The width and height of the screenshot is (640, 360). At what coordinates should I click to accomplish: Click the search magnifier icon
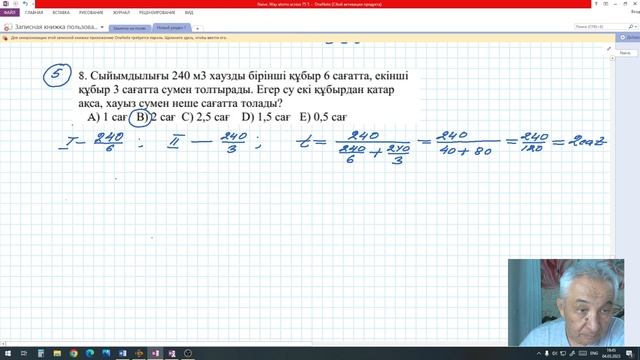(x=631, y=27)
